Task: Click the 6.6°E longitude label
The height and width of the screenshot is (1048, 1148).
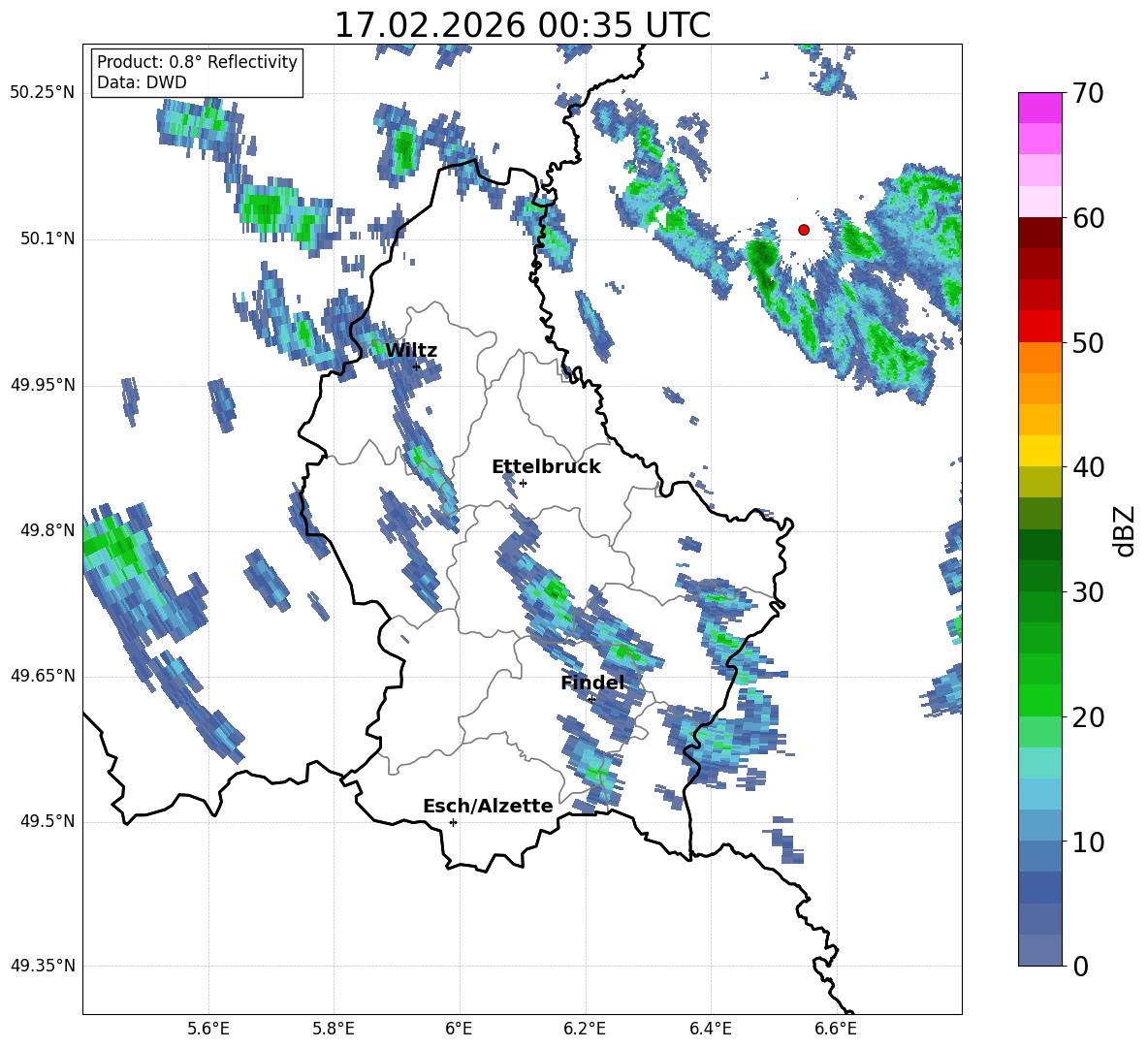Action: click(836, 1029)
